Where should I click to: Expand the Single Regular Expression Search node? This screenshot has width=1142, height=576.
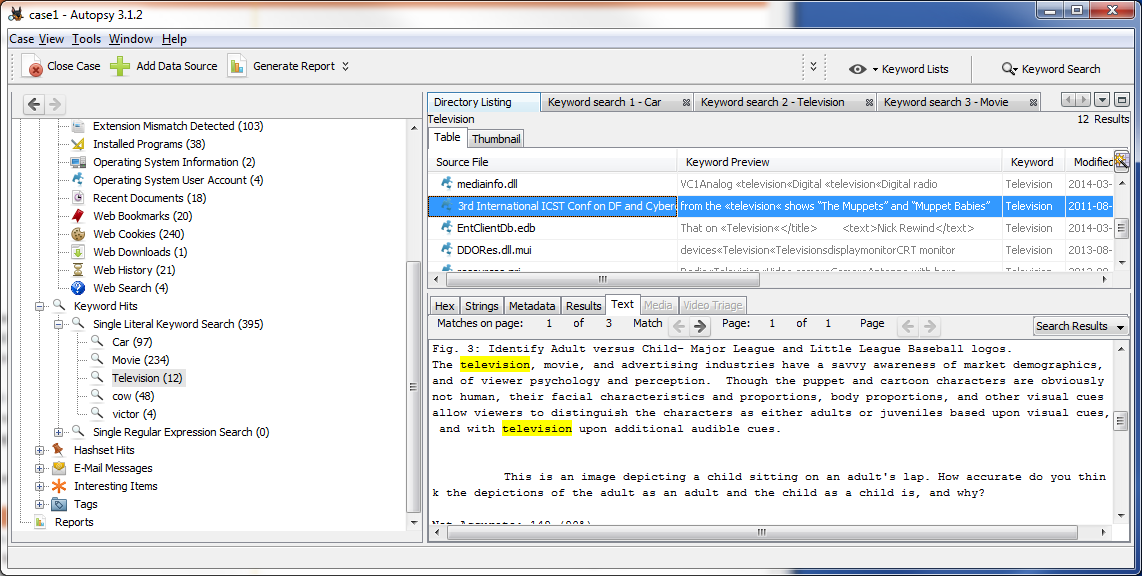pos(59,431)
